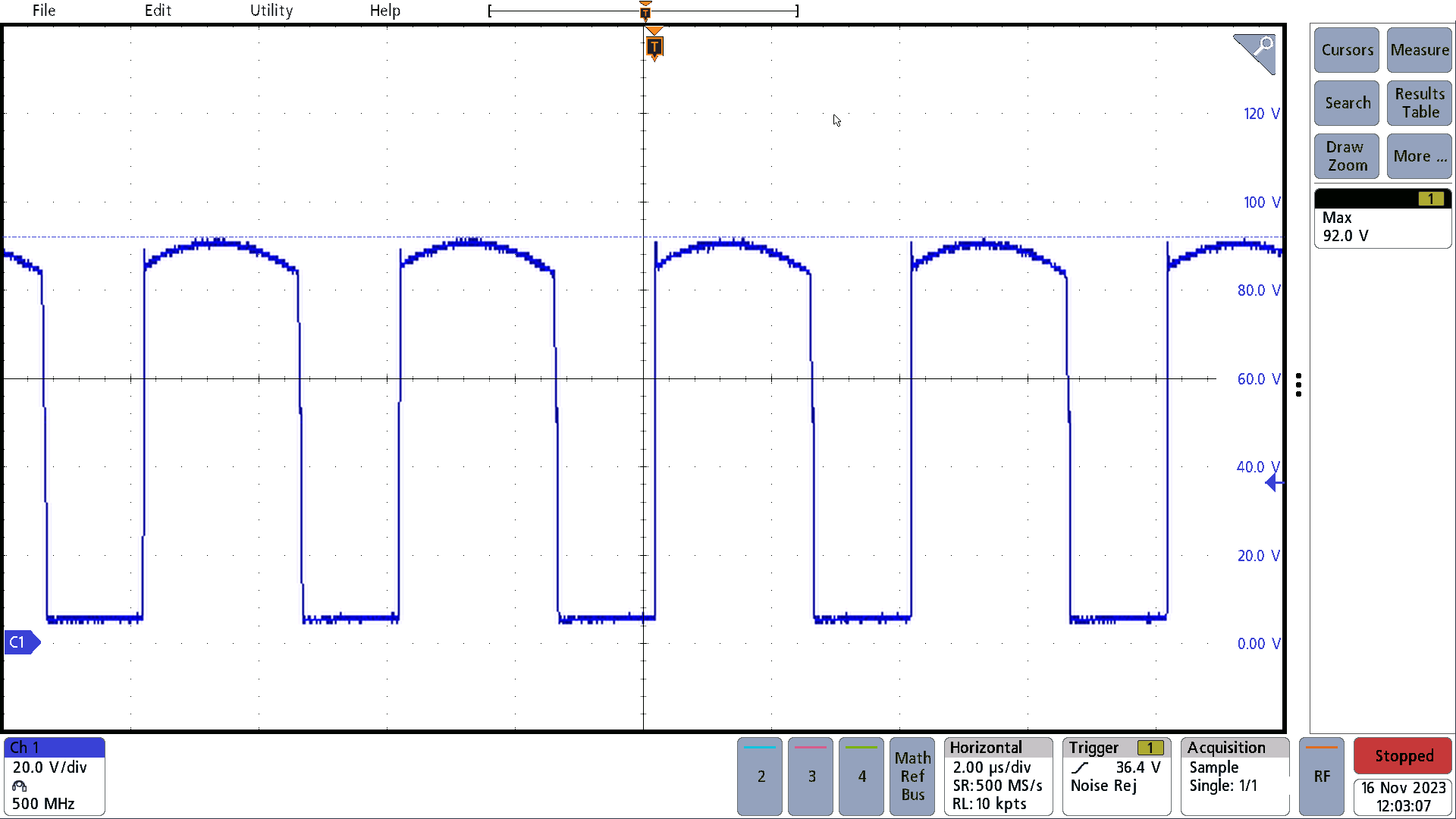Open the Horizontal settings badge
Image resolution: width=1456 pixels, height=819 pixels.
tap(998, 776)
